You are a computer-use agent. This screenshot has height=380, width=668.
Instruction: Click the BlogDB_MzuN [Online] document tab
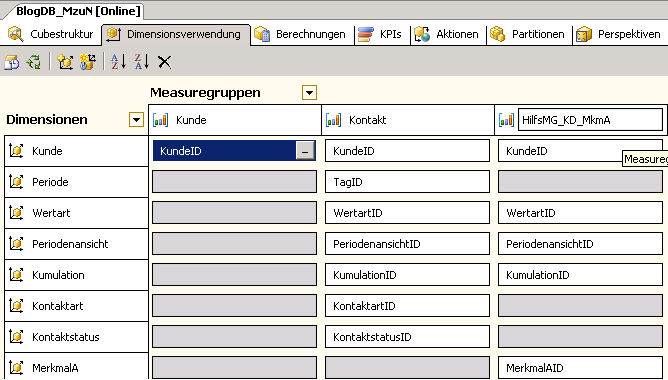click(x=78, y=11)
